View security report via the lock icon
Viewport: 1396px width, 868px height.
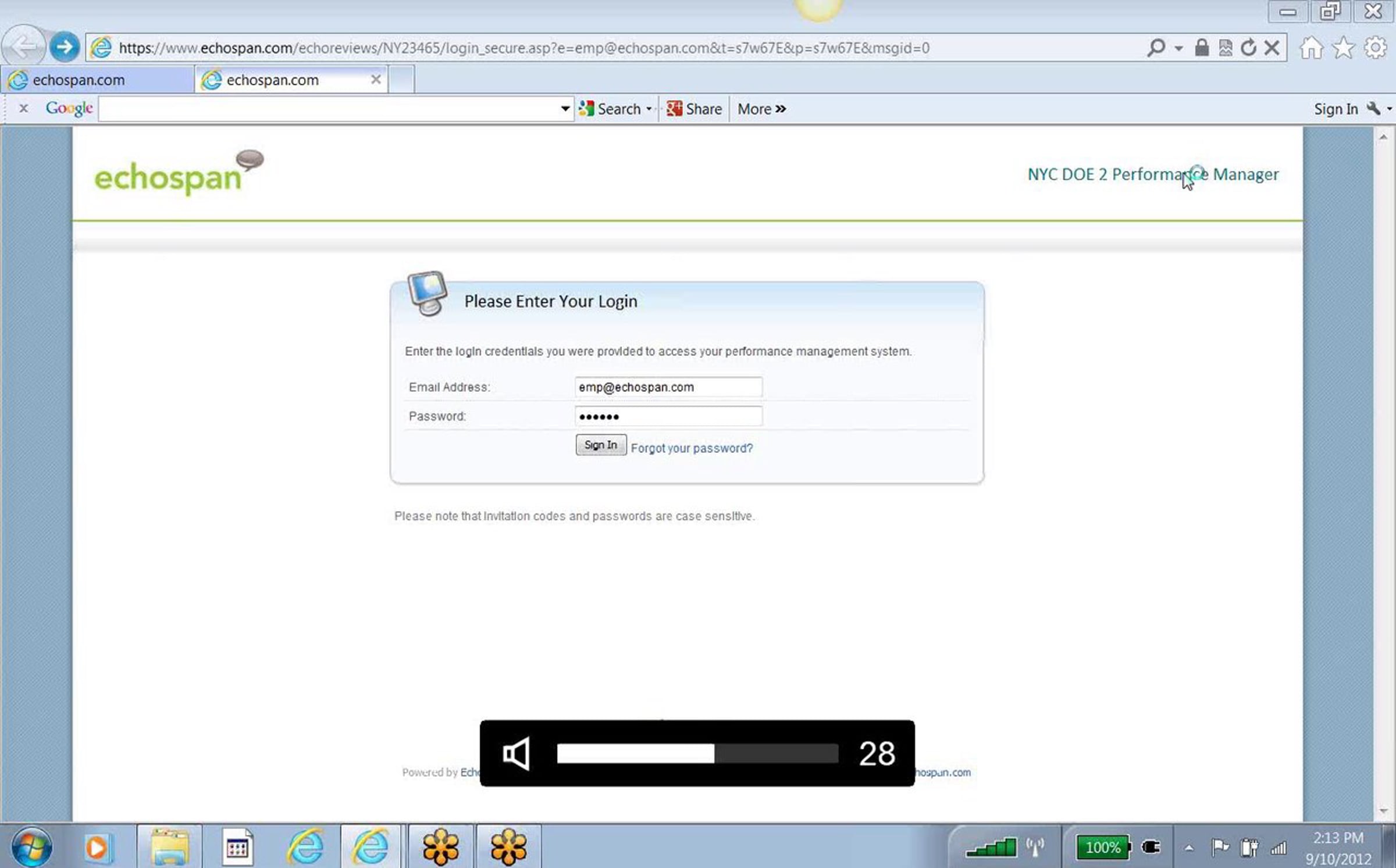(x=1202, y=47)
